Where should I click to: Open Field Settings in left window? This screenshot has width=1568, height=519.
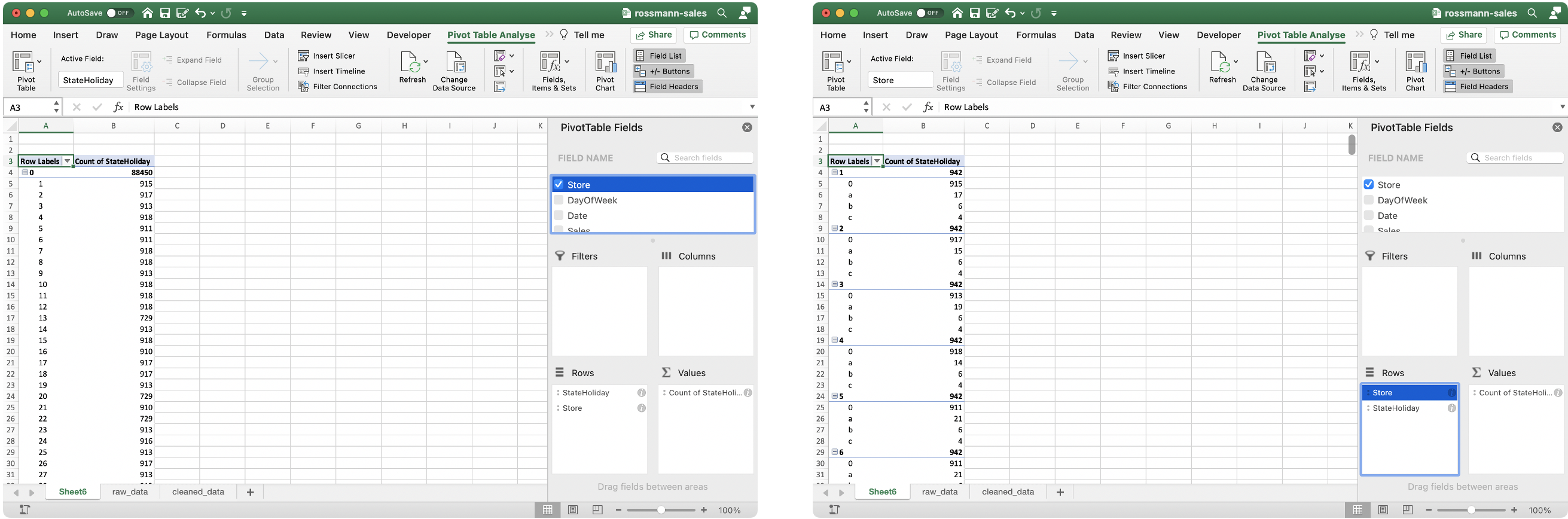(x=141, y=71)
